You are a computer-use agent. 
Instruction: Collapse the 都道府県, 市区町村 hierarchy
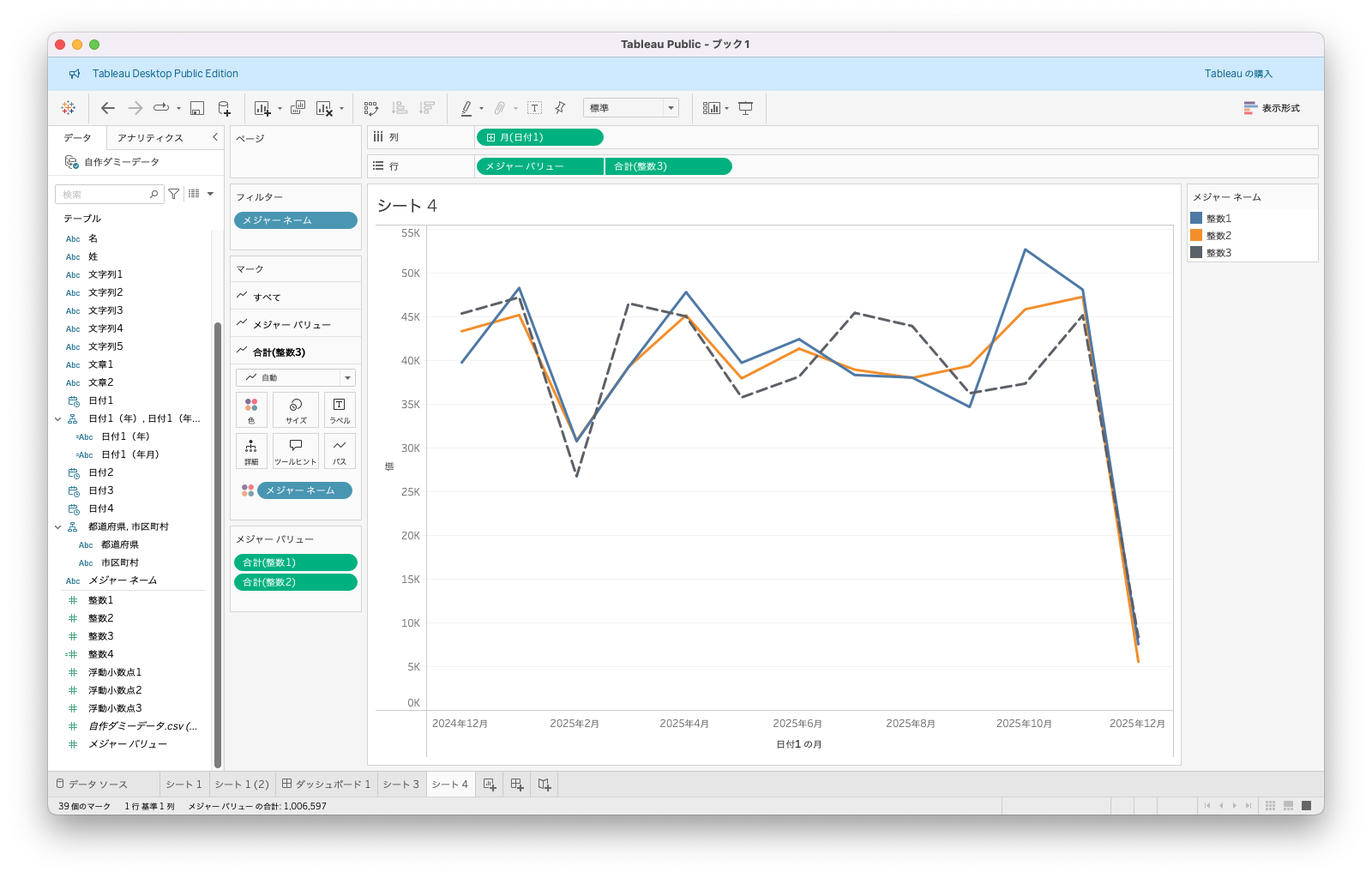(x=58, y=527)
